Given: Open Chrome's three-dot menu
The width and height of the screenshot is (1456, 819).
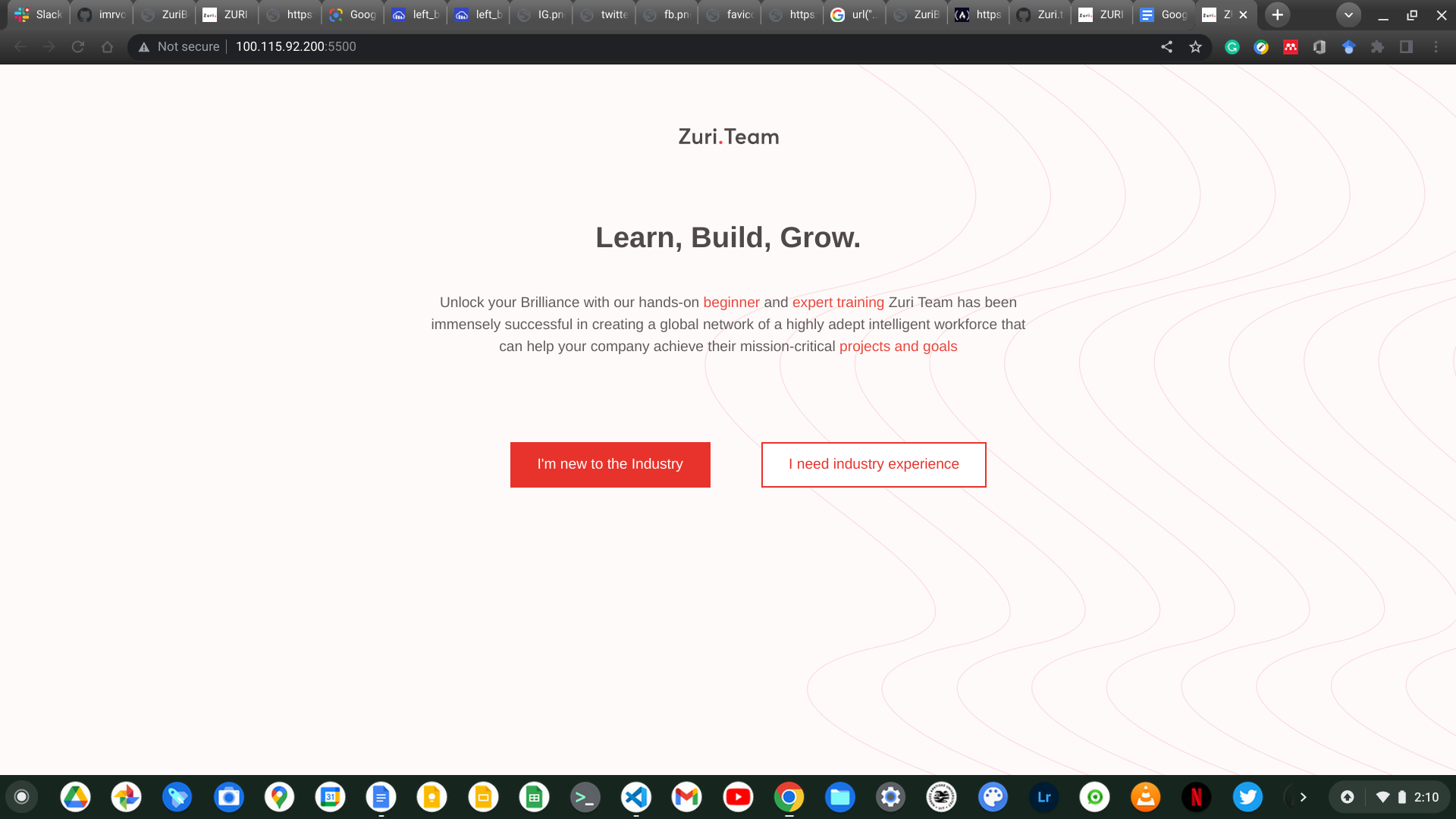Looking at the screenshot, I should tap(1437, 46).
